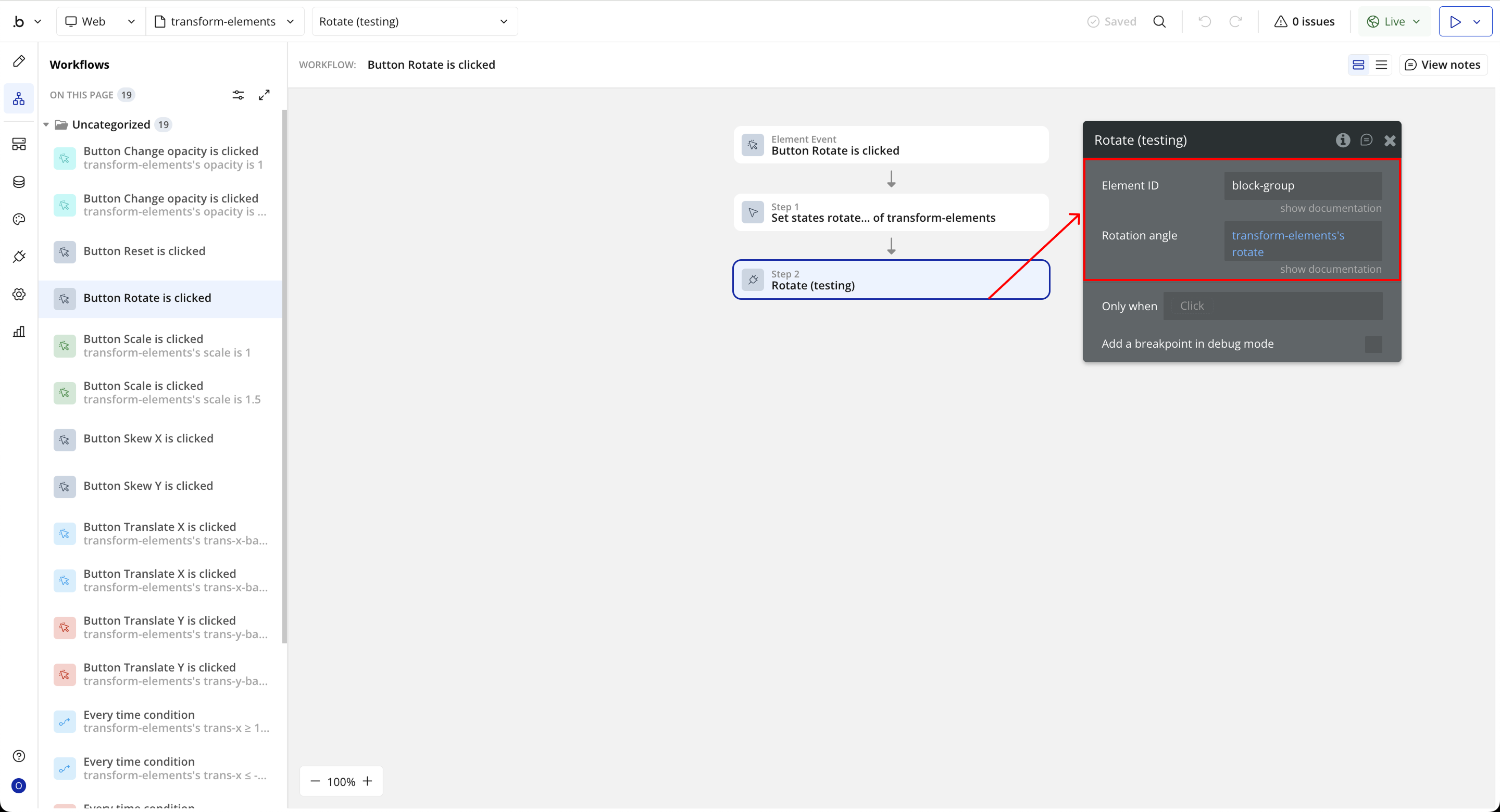Collapse the Uncategorized folder
The image size is (1500, 812).
(x=46, y=124)
